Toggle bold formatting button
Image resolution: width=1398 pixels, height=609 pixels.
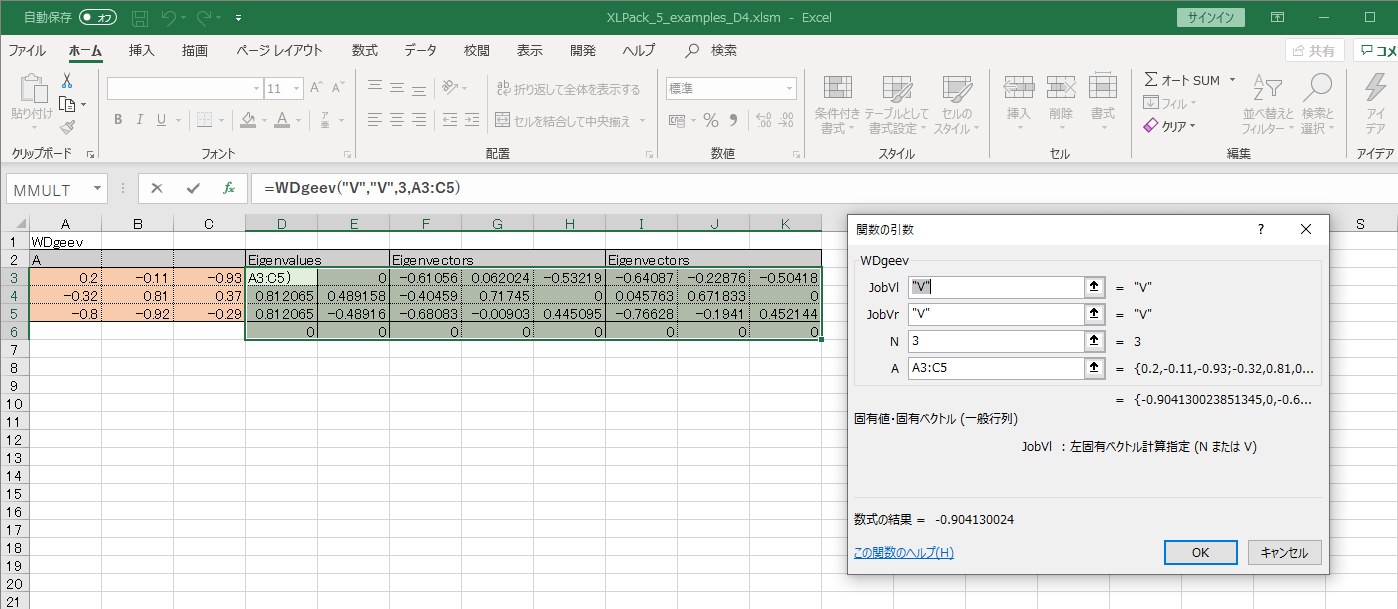tap(118, 121)
